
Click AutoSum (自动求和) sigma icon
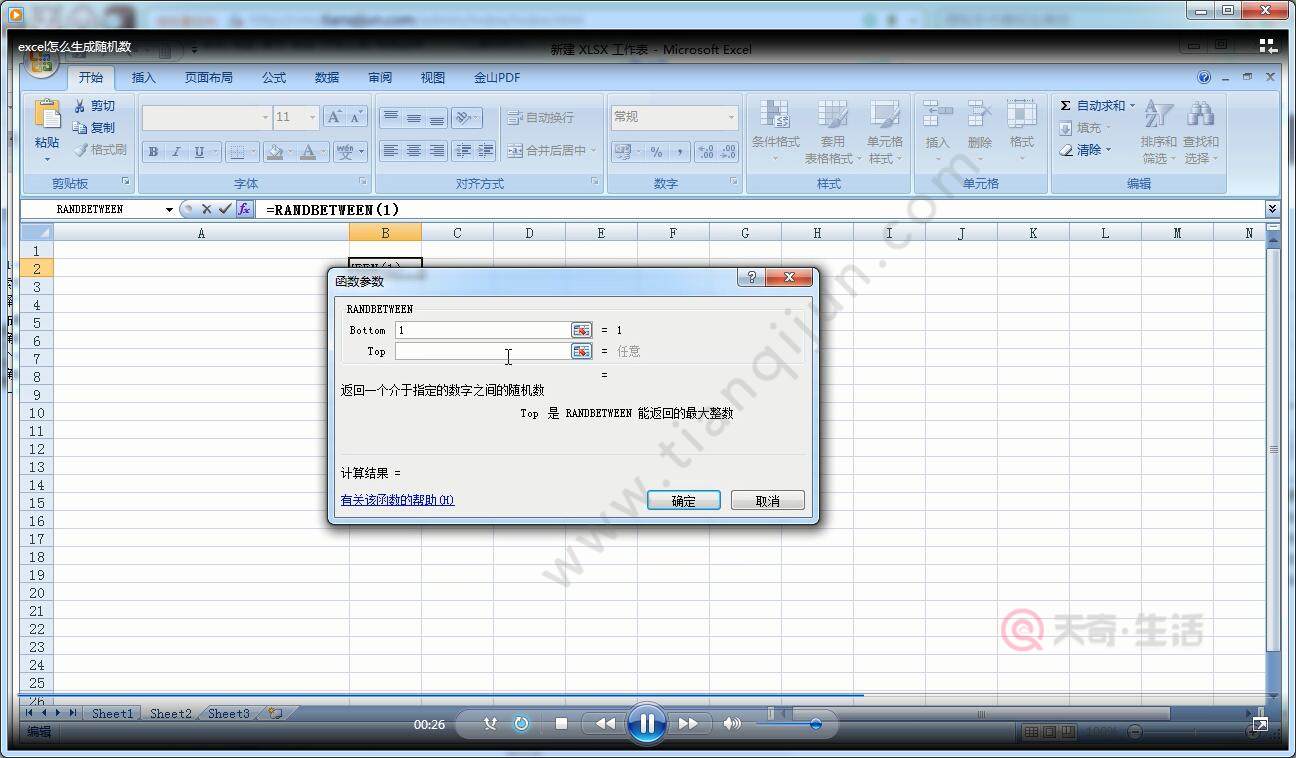(x=1066, y=106)
